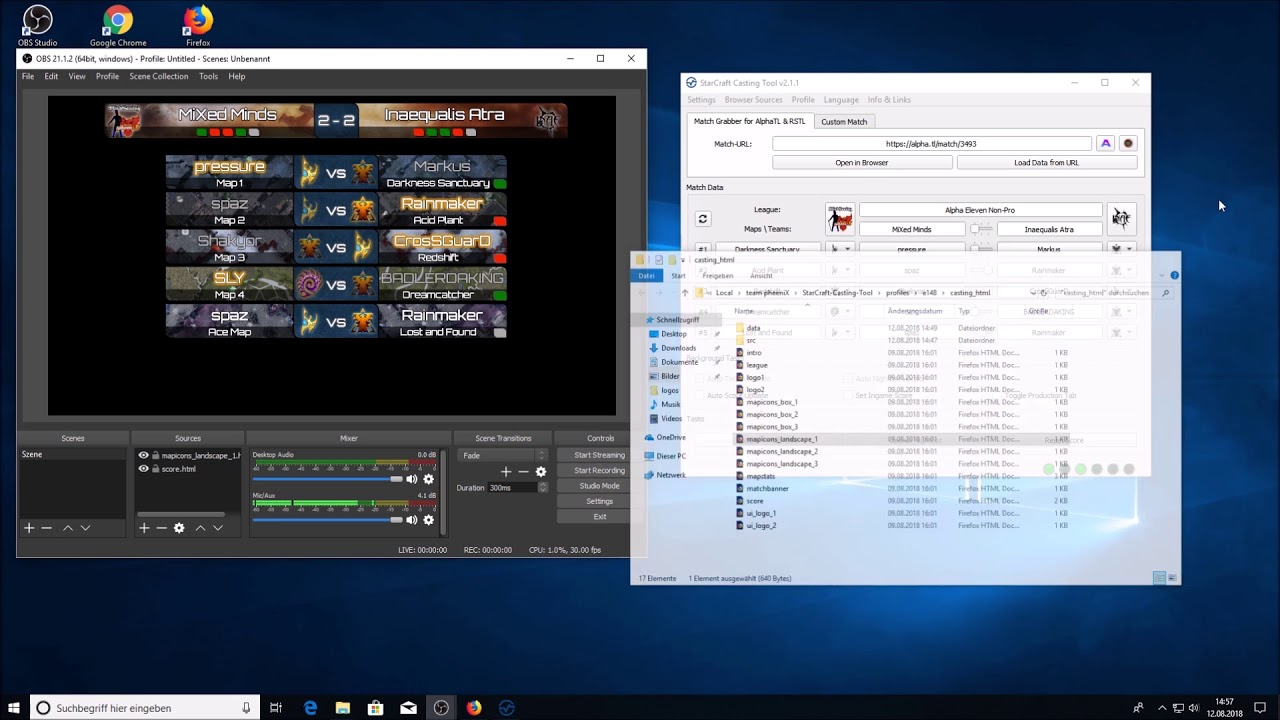This screenshot has width=1280, height=720.
Task: Remove selected source with minus icon
Action: (161, 528)
